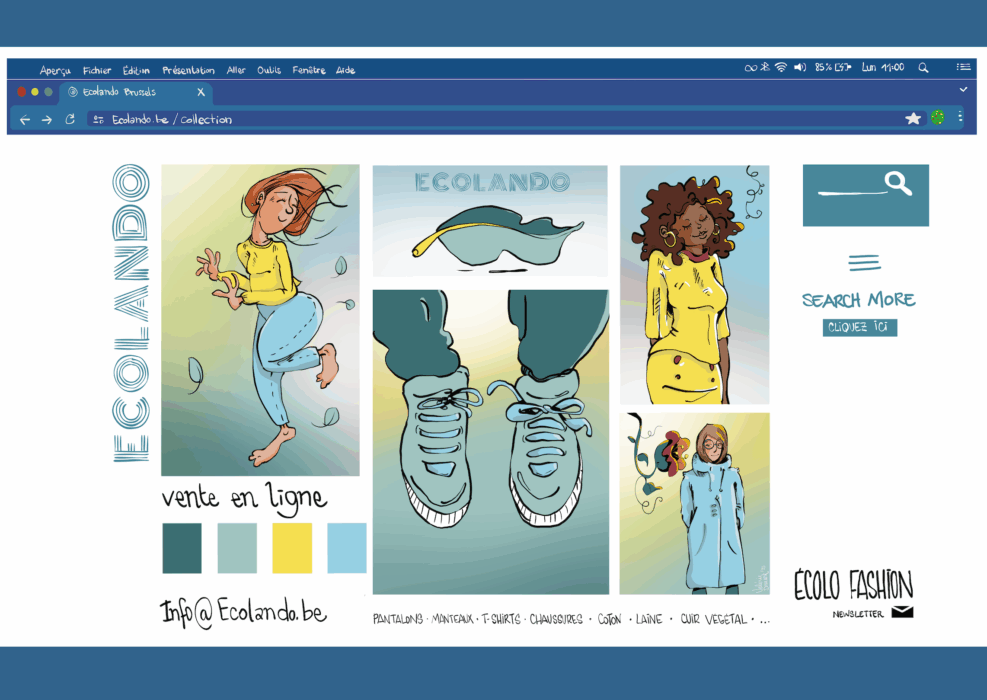Click the Chaussures category link
Image resolution: width=987 pixels, height=700 pixels.
coord(556,619)
